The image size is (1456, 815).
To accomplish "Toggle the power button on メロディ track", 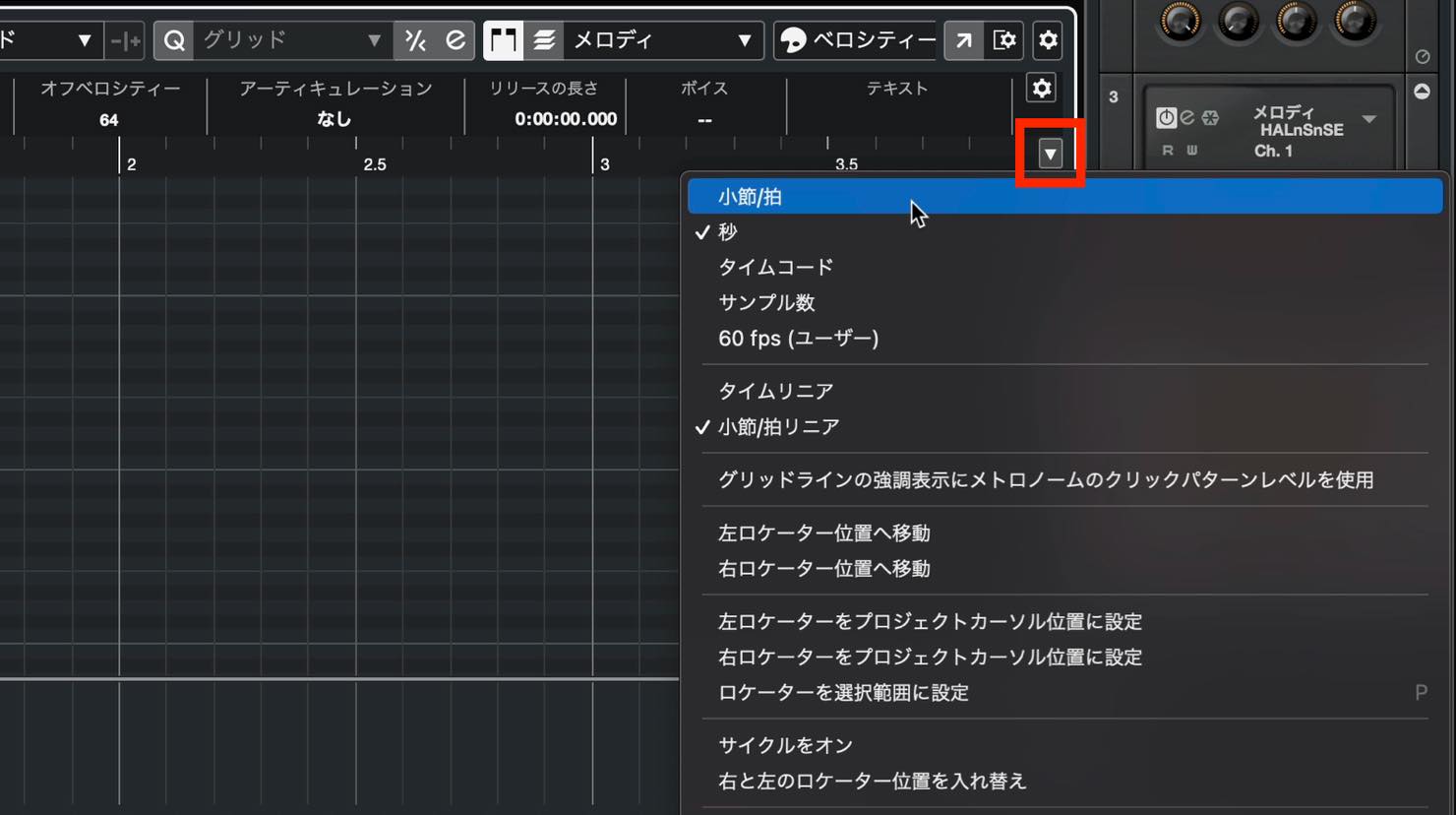I will [1166, 118].
